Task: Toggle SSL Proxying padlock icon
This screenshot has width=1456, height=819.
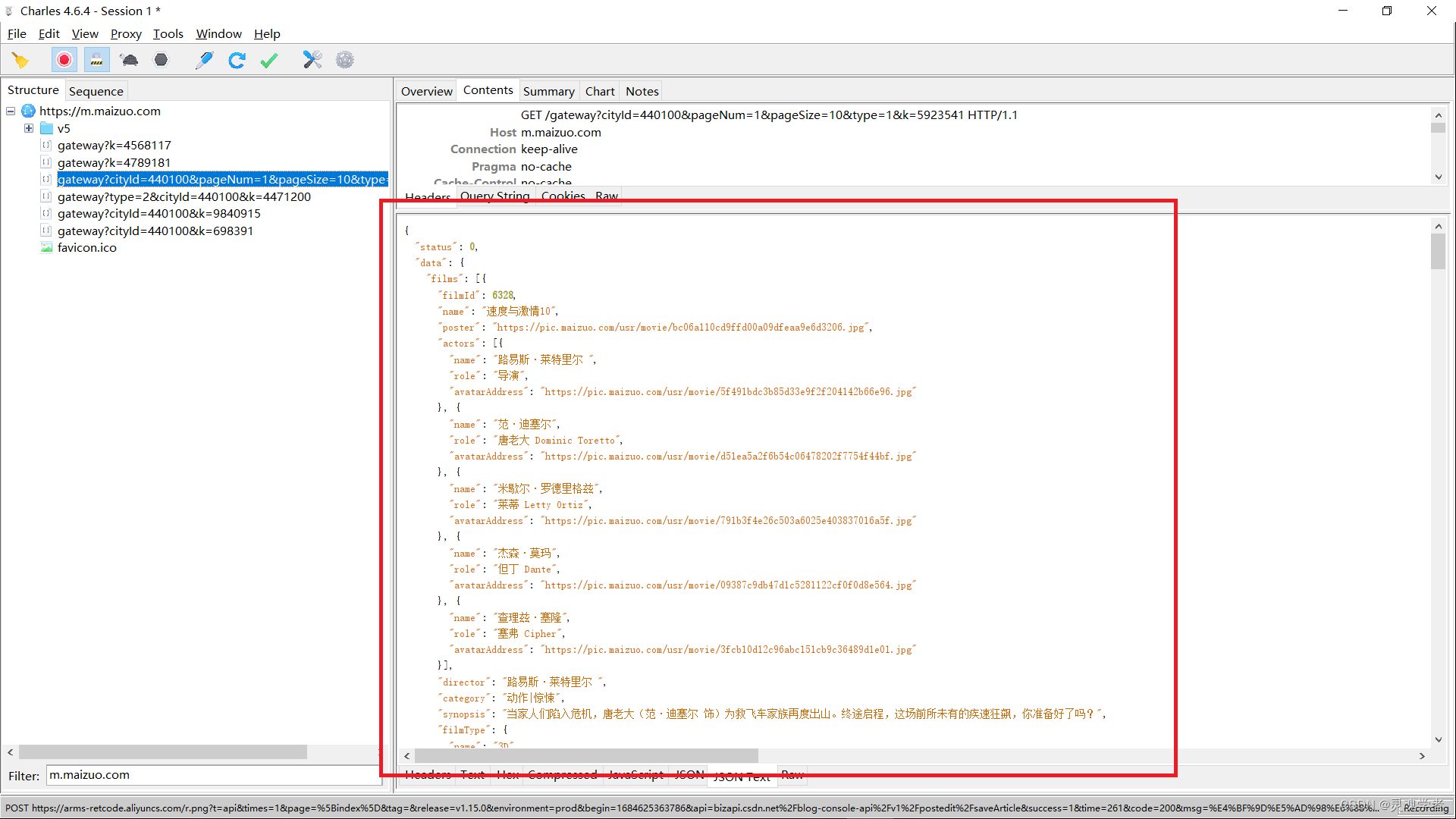Action: tap(96, 60)
